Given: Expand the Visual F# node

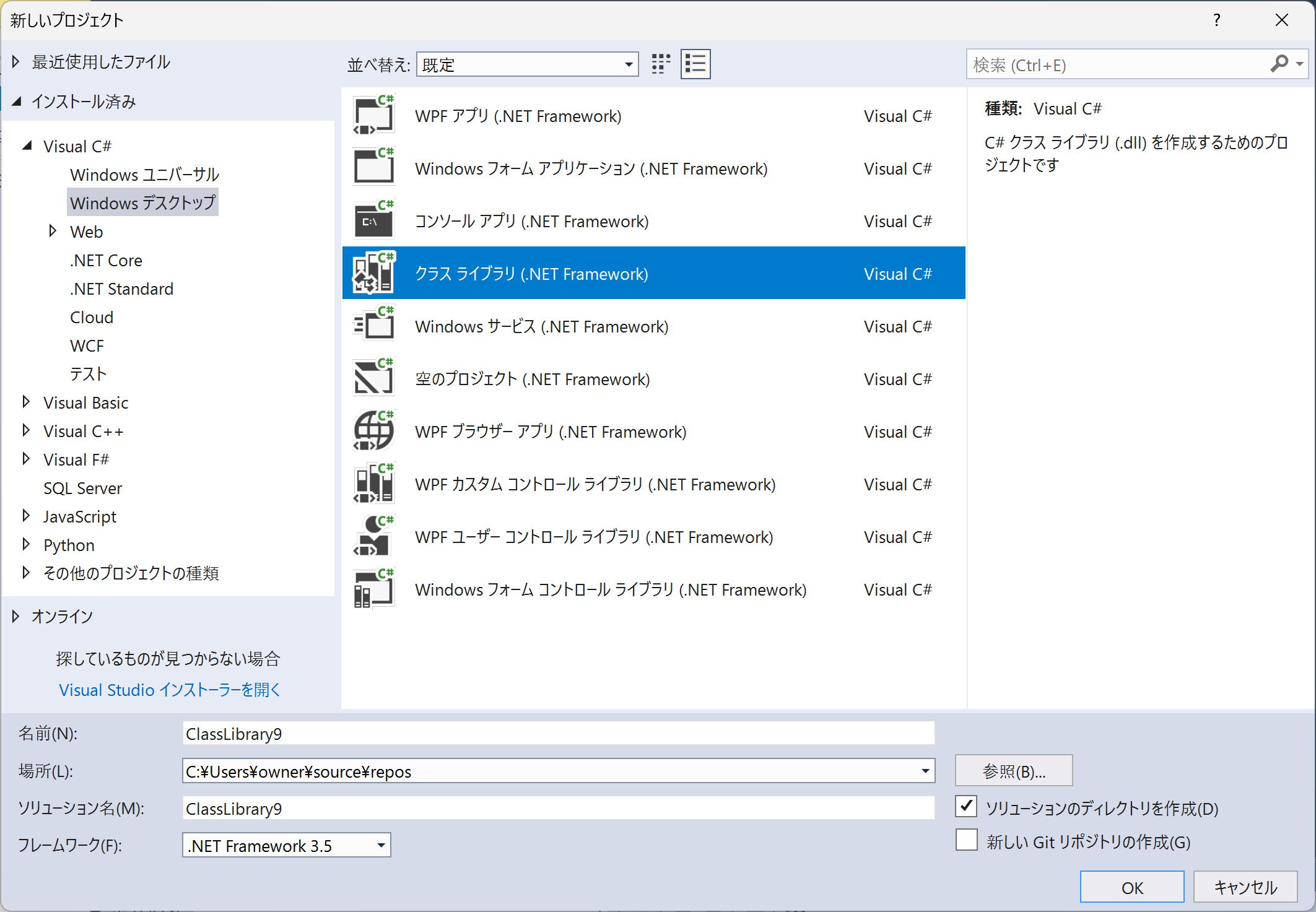Looking at the screenshot, I should (26, 459).
